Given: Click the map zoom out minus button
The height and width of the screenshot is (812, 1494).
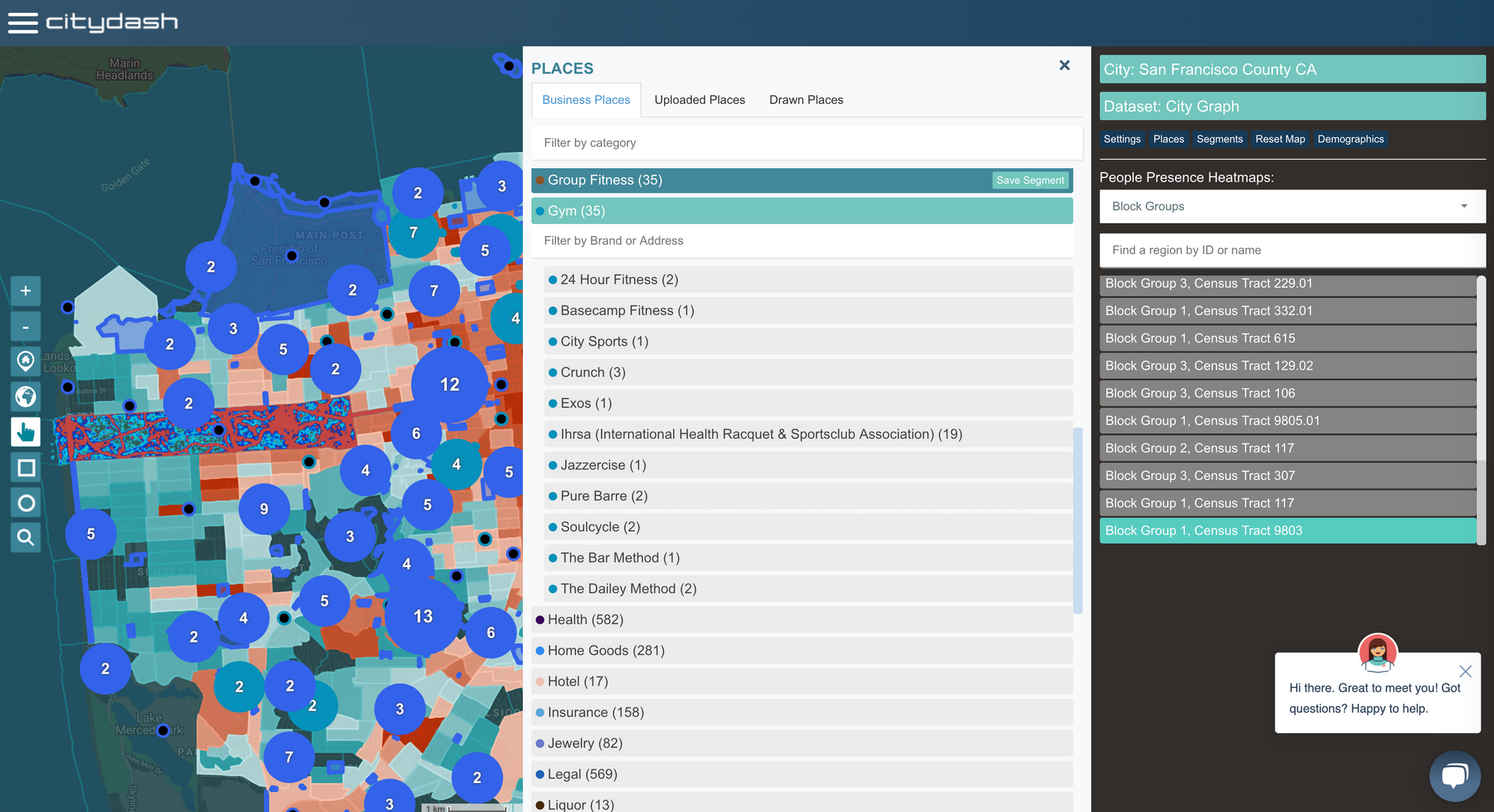Looking at the screenshot, I should (x=25, y=326).
